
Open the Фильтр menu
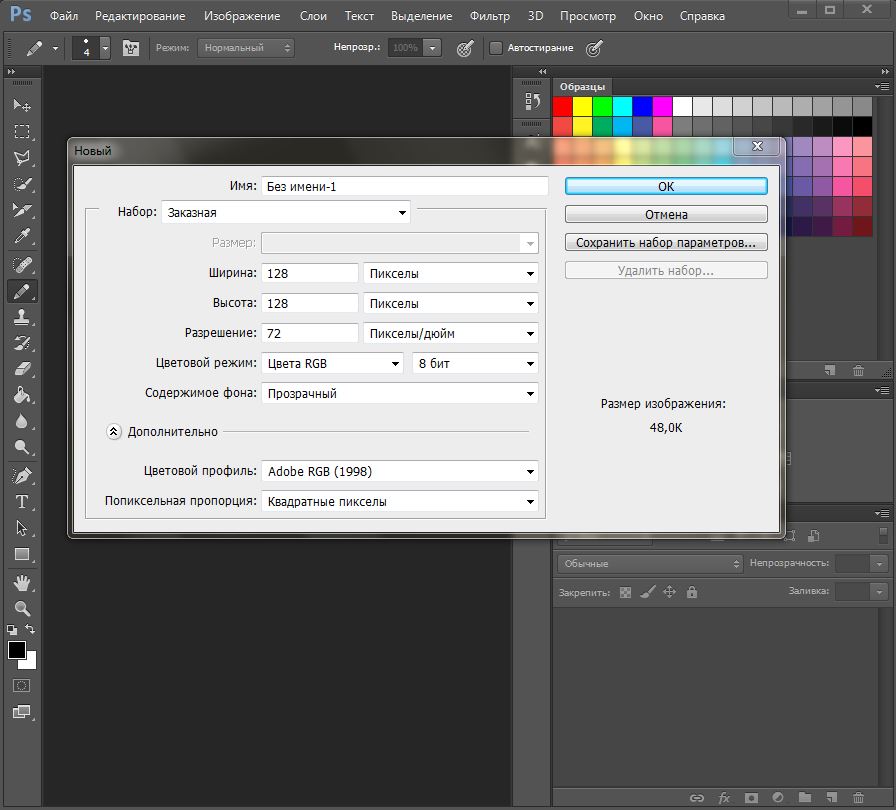(x=490, y=16)
